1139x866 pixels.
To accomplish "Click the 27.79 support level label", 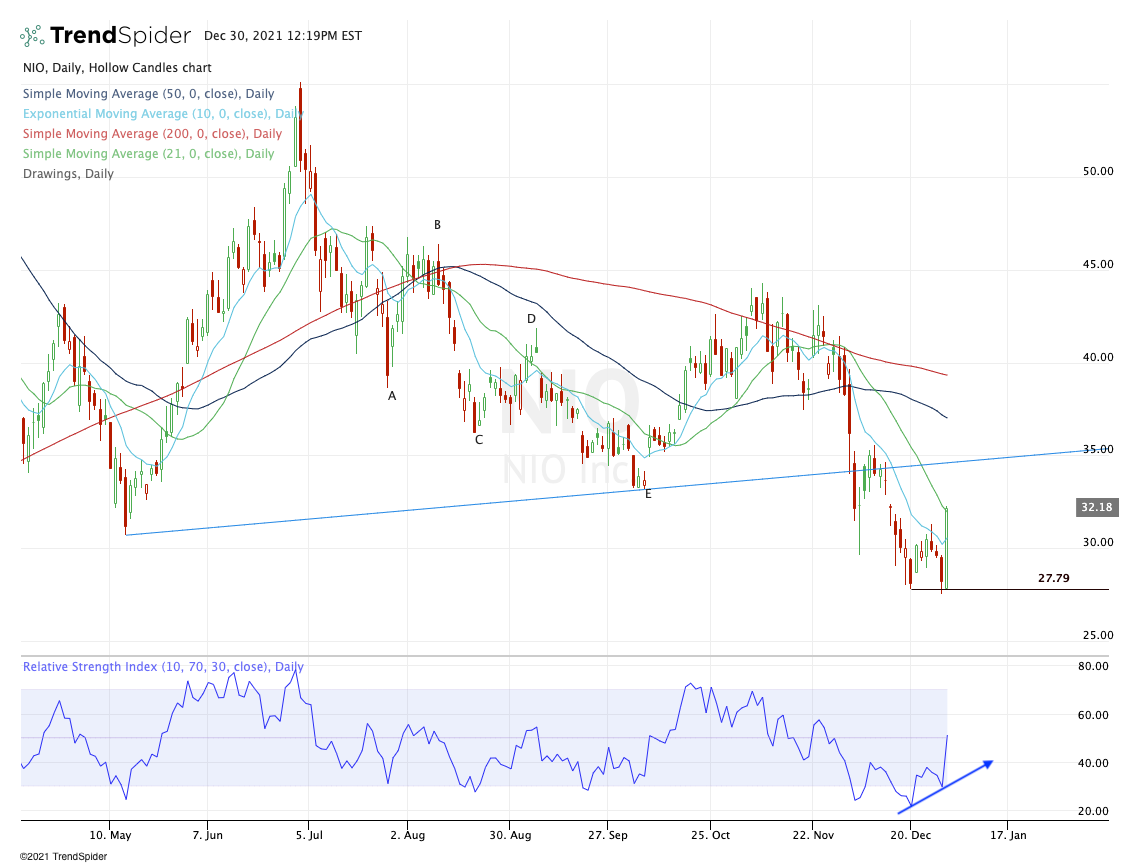I will (x=1053, y=578).
